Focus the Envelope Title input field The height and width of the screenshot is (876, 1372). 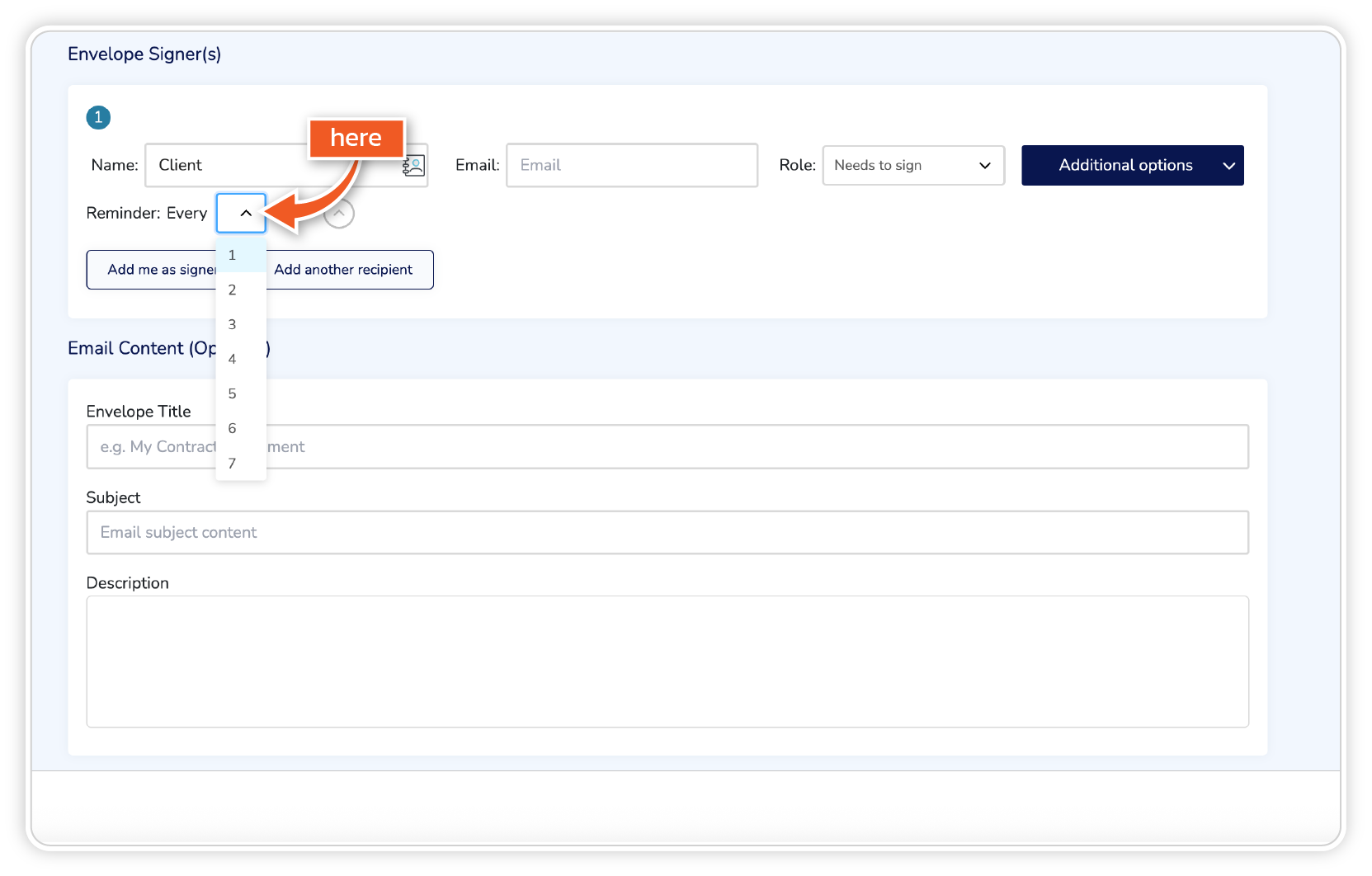click(667, 446)
